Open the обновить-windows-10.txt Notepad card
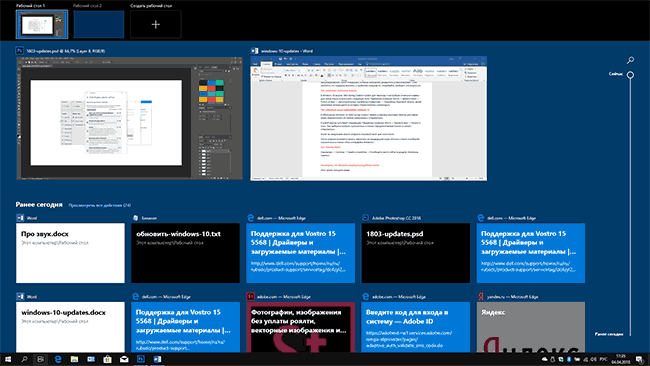 (185, 253)
